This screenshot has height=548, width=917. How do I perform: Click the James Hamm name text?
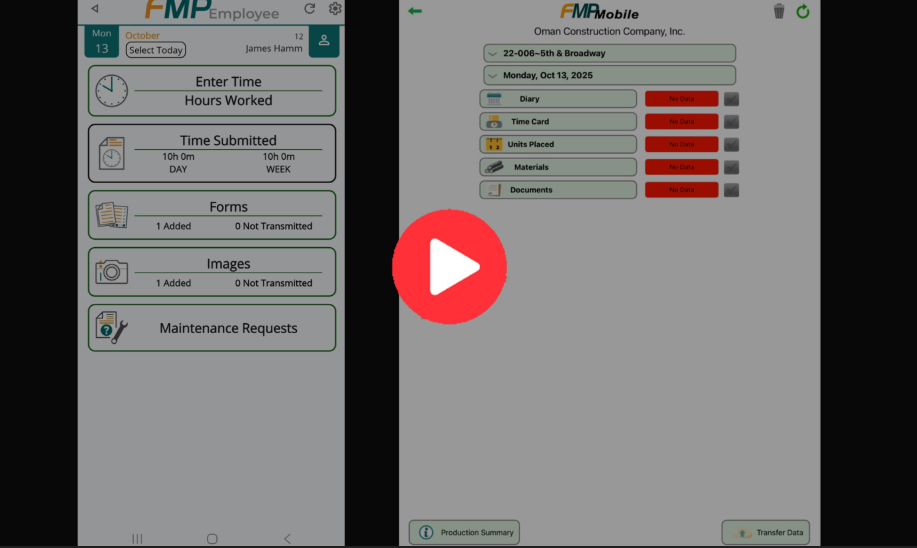tap(274, 49)
